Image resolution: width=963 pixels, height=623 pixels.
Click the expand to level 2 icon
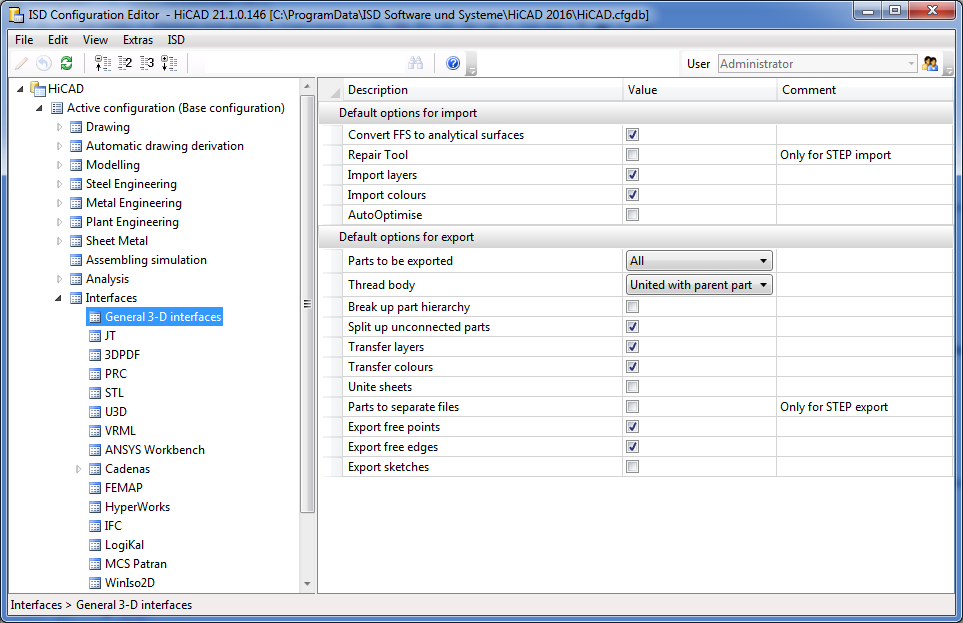125,64
